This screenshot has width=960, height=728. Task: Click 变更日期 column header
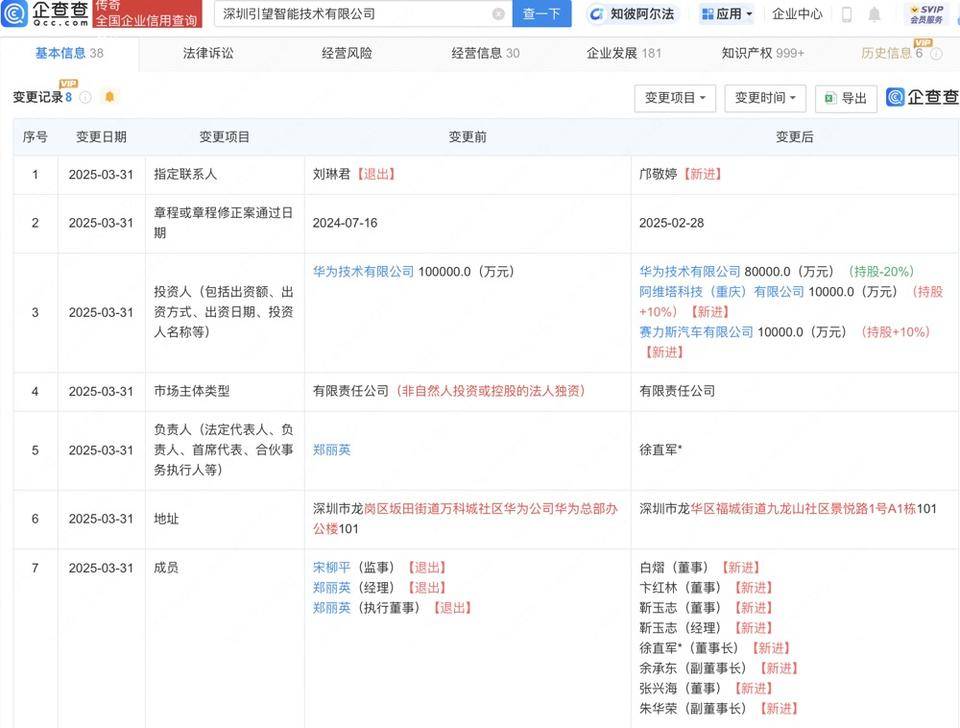click(101, 137)
